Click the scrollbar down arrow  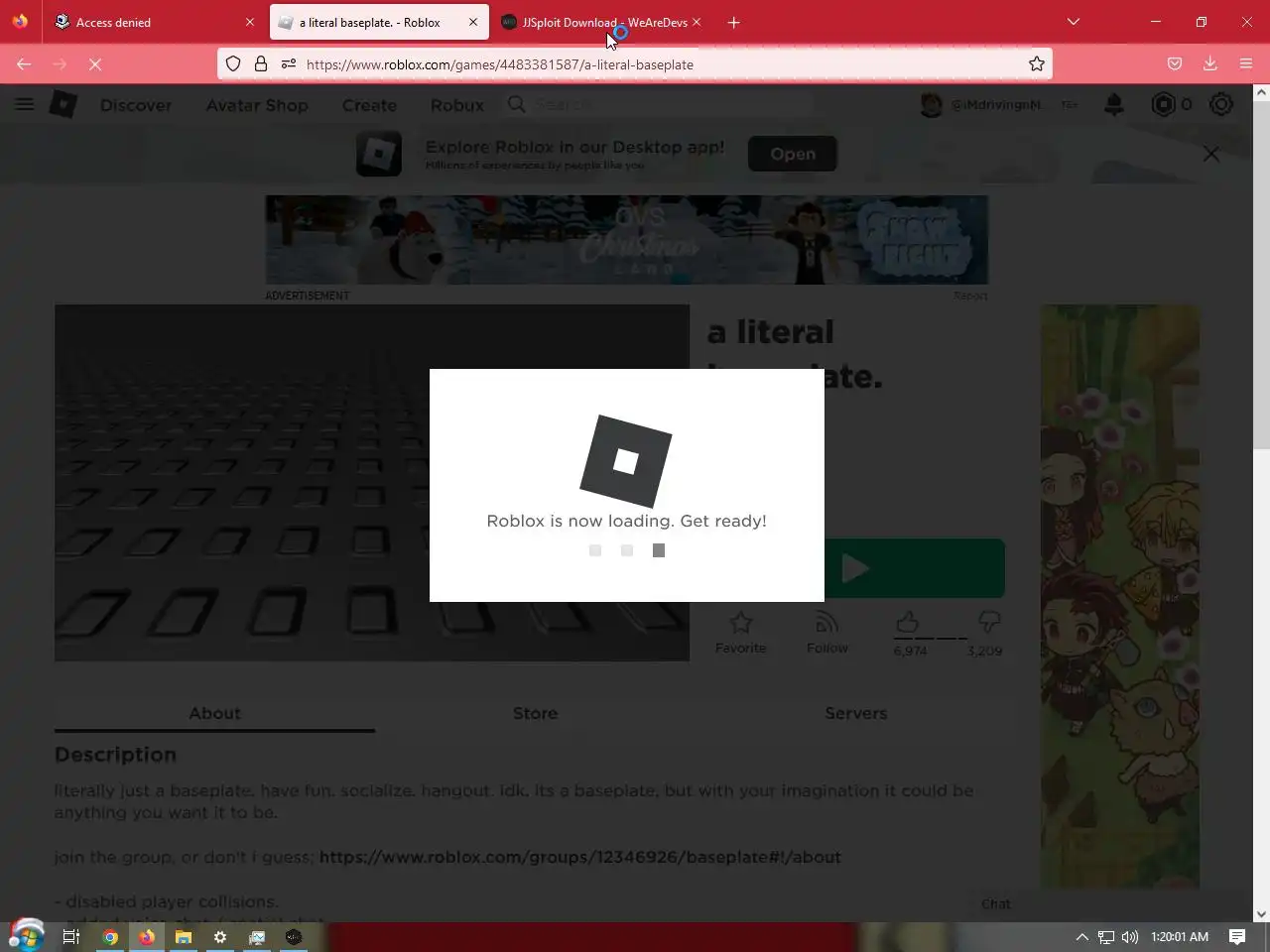coord(1260,913)
